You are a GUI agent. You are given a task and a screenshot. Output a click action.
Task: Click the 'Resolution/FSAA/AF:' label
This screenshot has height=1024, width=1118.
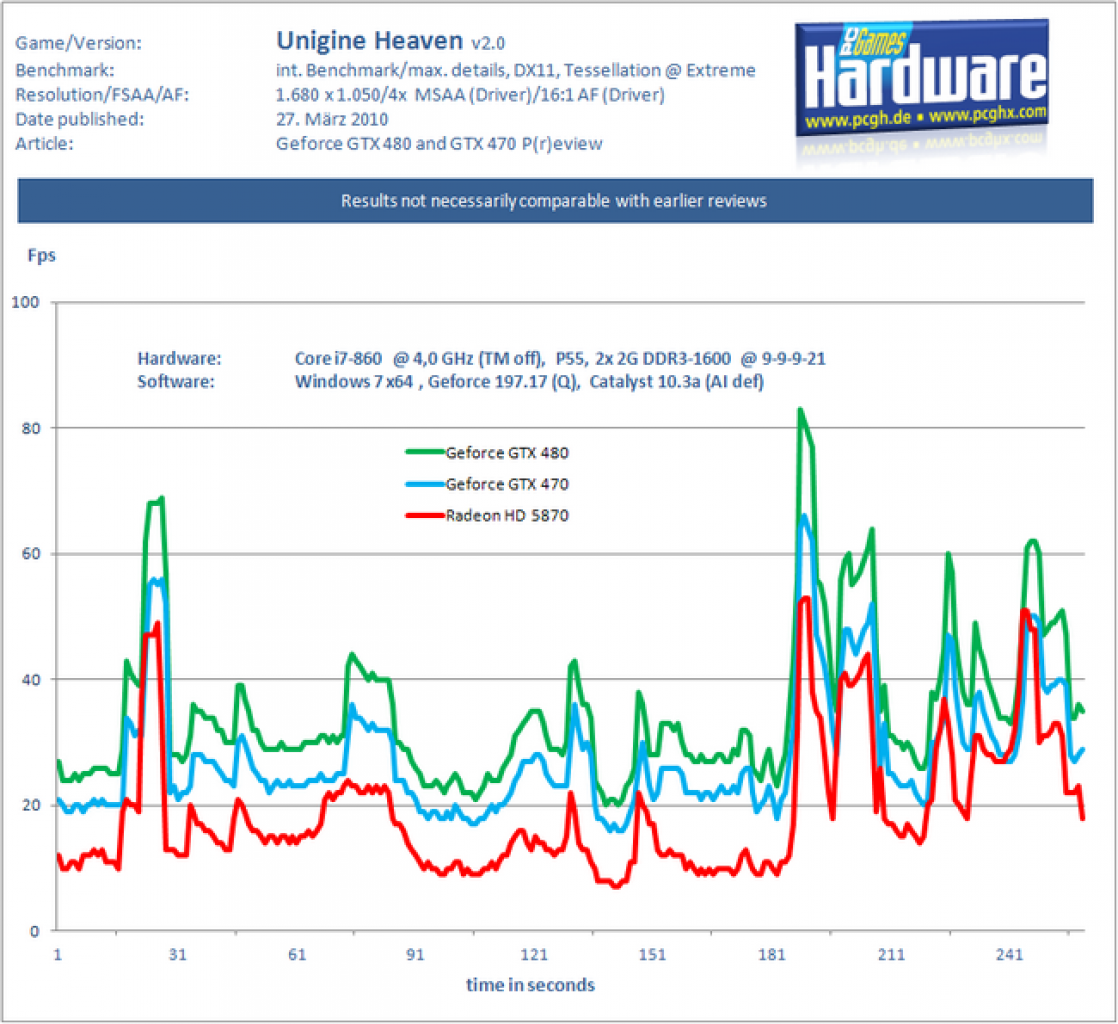(102, 95)
